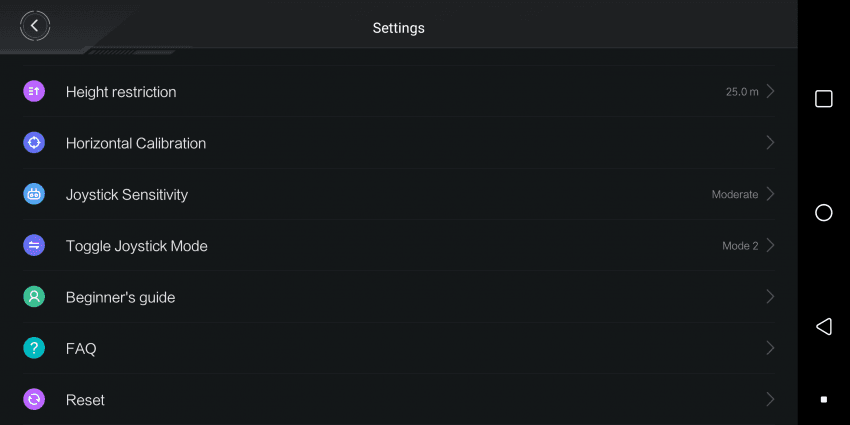The image size is (850, 425).
Task: Click the Horizontal Calibration crosshair icon
Action: coord(34,143)
